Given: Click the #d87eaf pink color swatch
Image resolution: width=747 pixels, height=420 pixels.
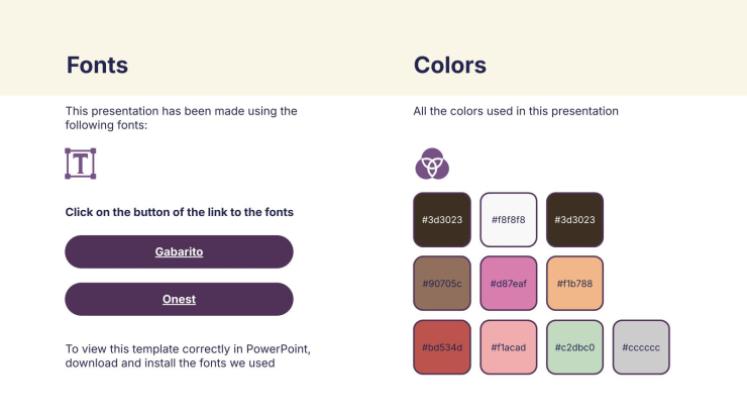Looking at the screenshot, I should pos(508,283).
